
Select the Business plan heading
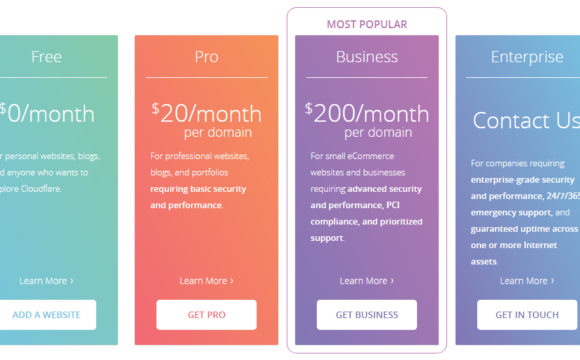(x=367, y=57)
